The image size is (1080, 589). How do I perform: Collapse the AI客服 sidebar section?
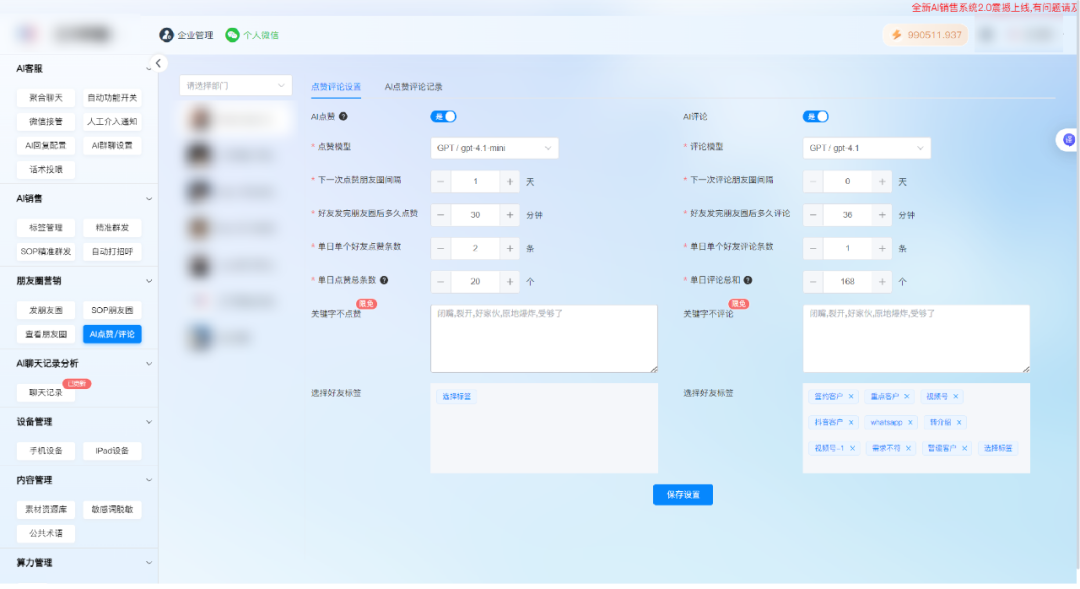(149, 69)
